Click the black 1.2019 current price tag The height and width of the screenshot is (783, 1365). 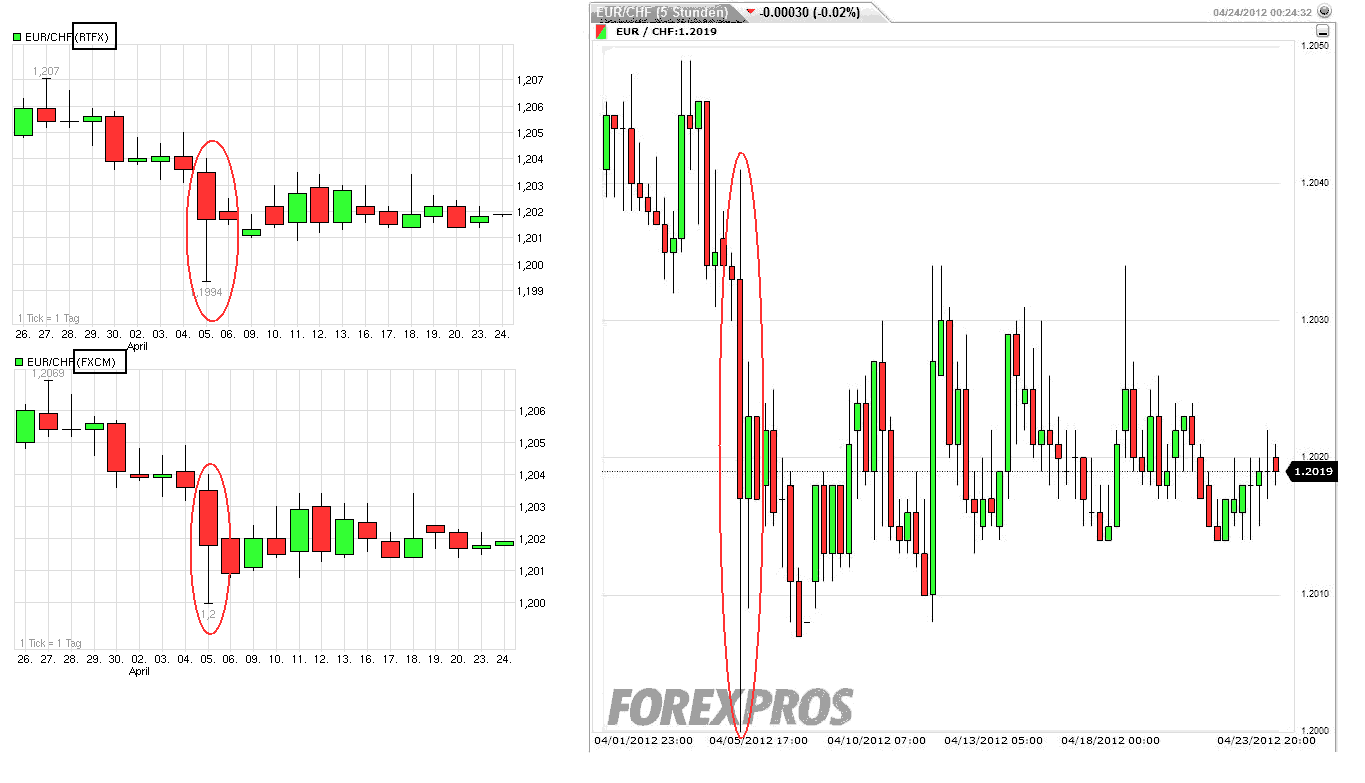click(x=1311, y=471)
